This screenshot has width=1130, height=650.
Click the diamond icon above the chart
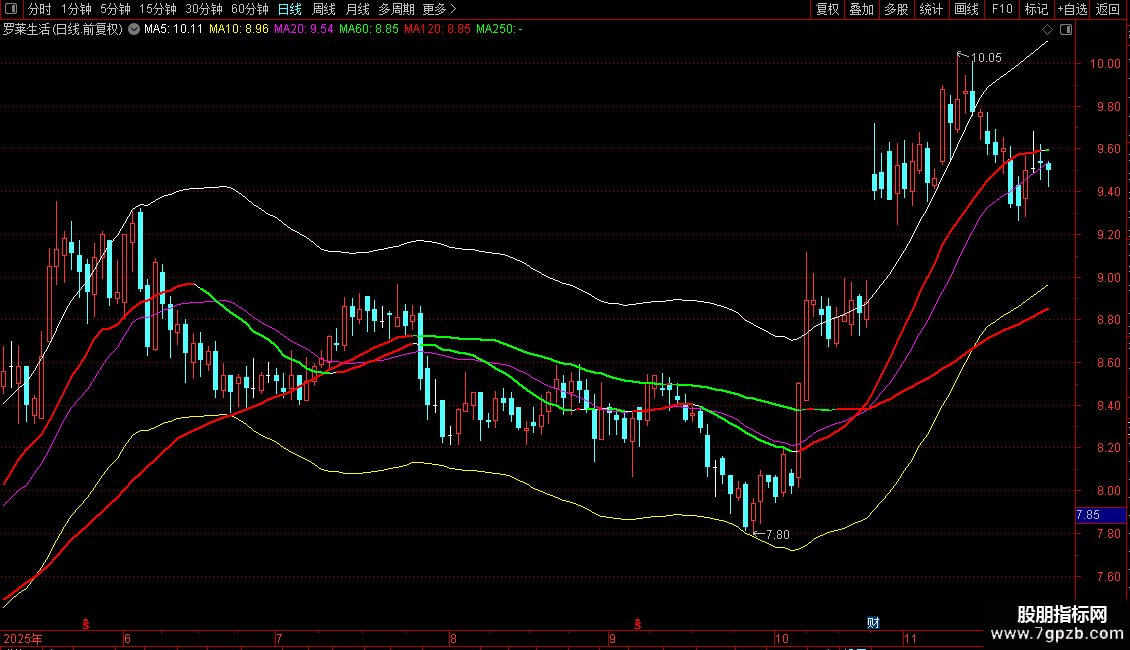[1048, 30]
